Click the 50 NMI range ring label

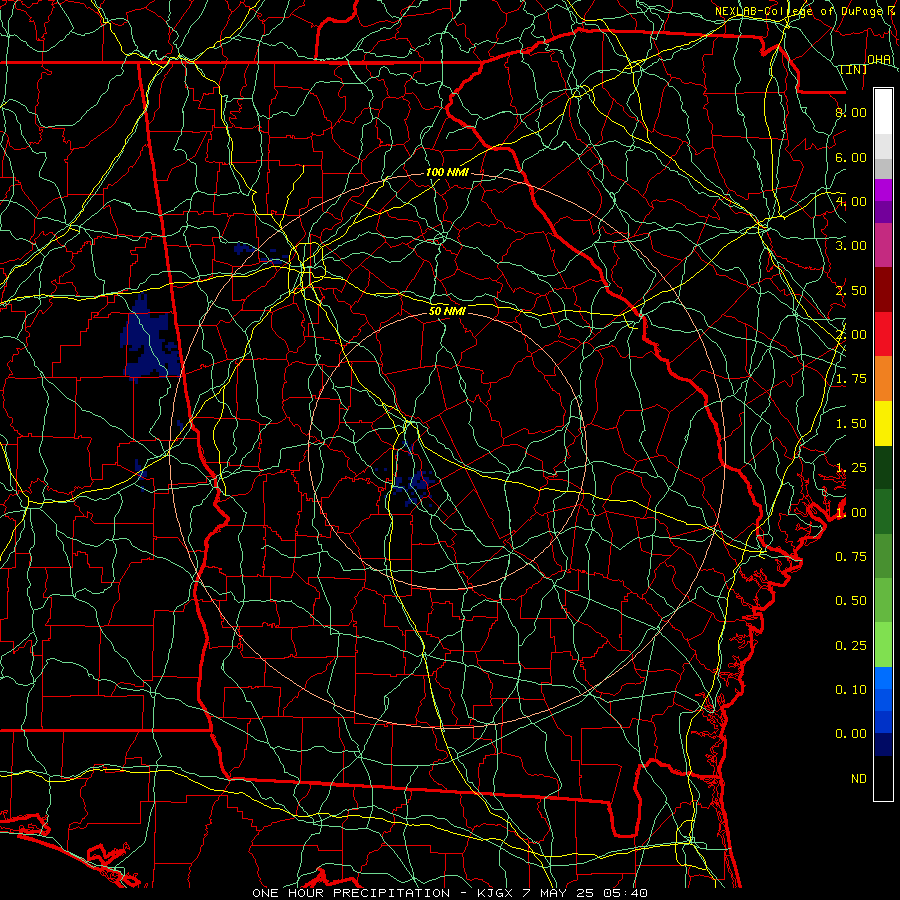(x=447, y=311)
